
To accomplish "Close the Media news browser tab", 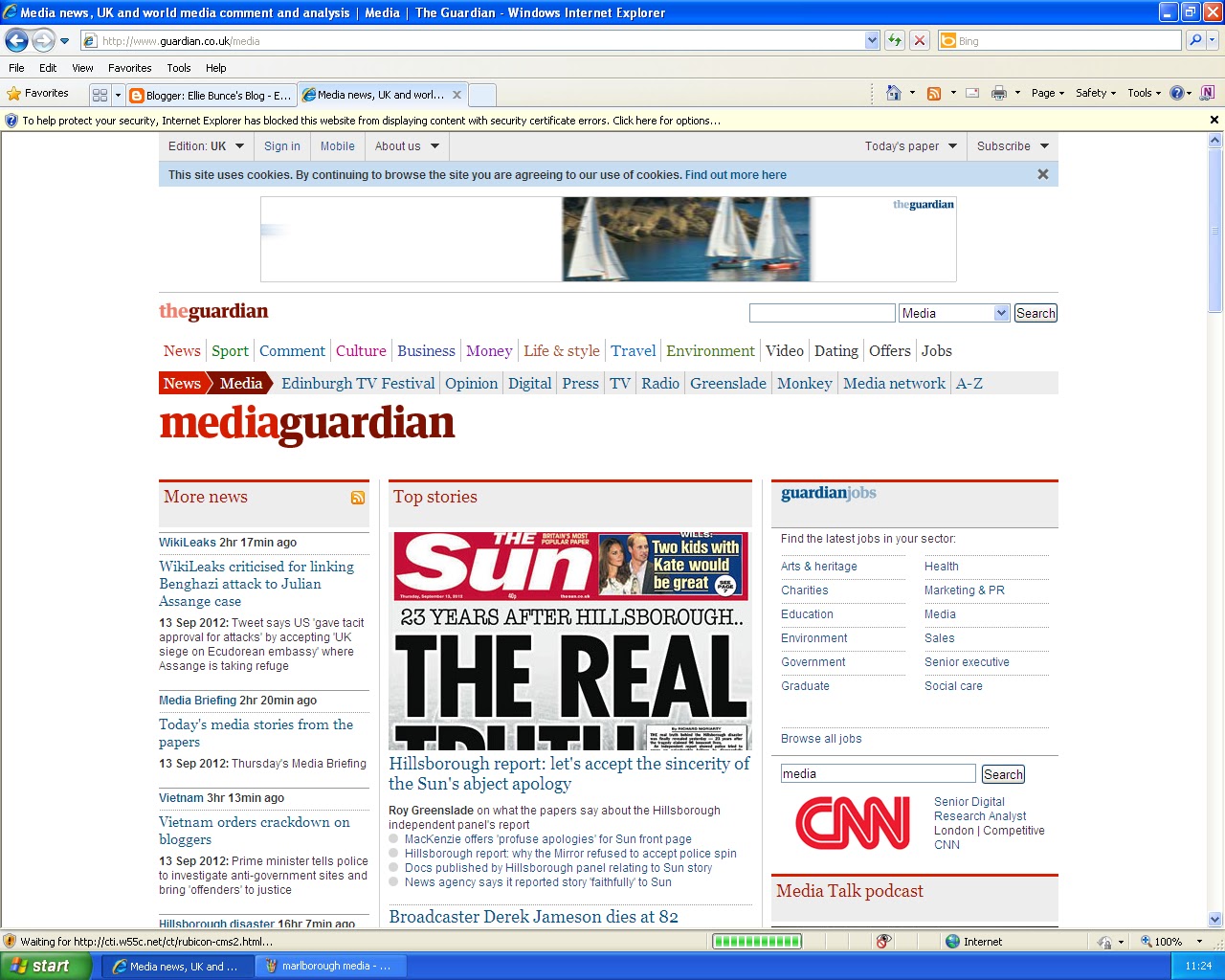I will pos(457,95).
